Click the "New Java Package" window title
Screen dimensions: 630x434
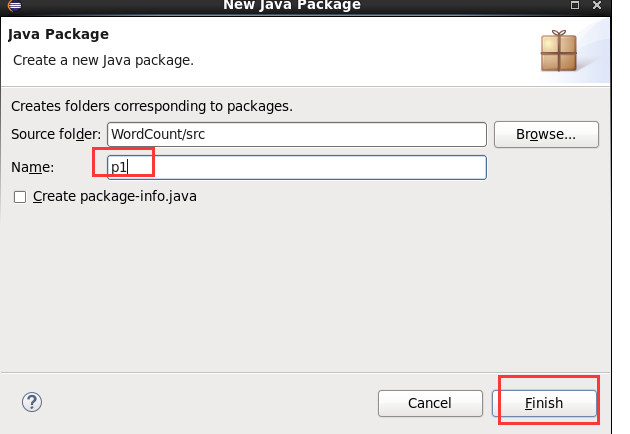click(294, 5)
